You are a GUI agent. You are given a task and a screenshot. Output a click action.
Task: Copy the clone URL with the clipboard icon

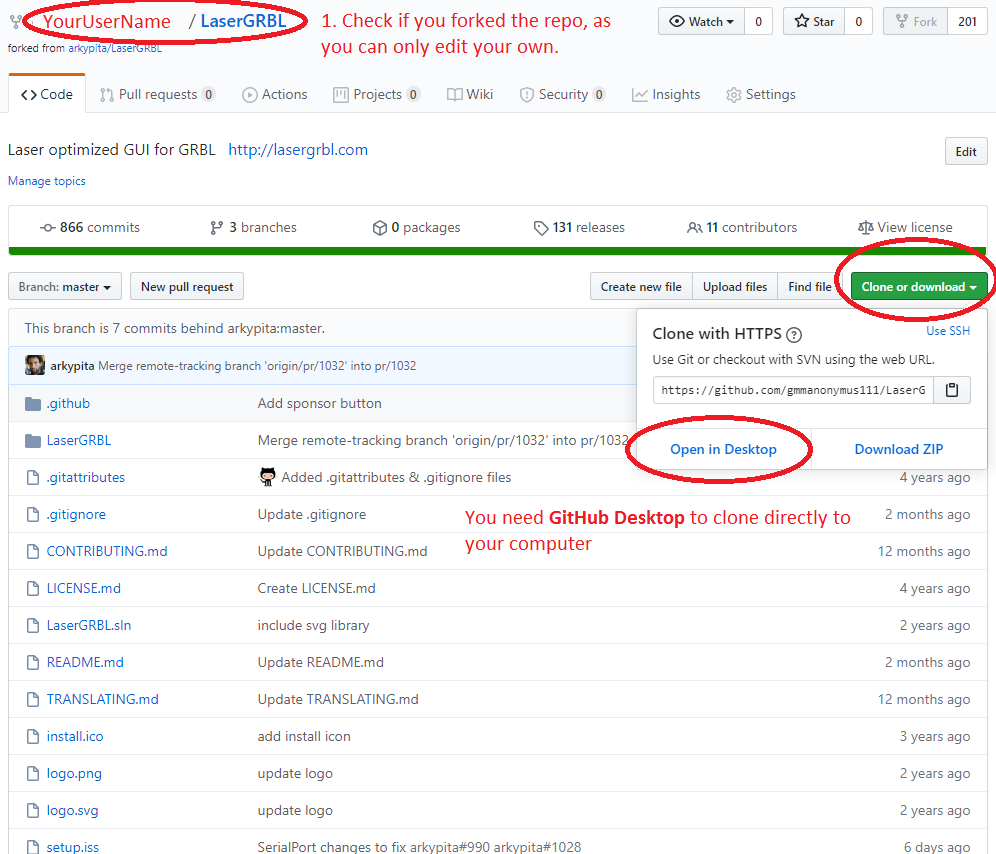tap(952, 390)
